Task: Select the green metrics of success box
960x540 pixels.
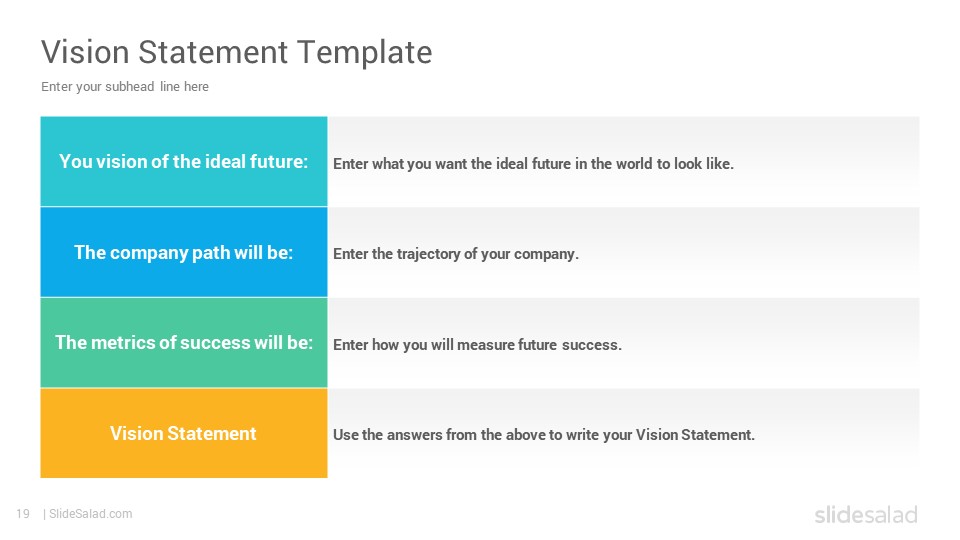Action: (x=184, y=343)
